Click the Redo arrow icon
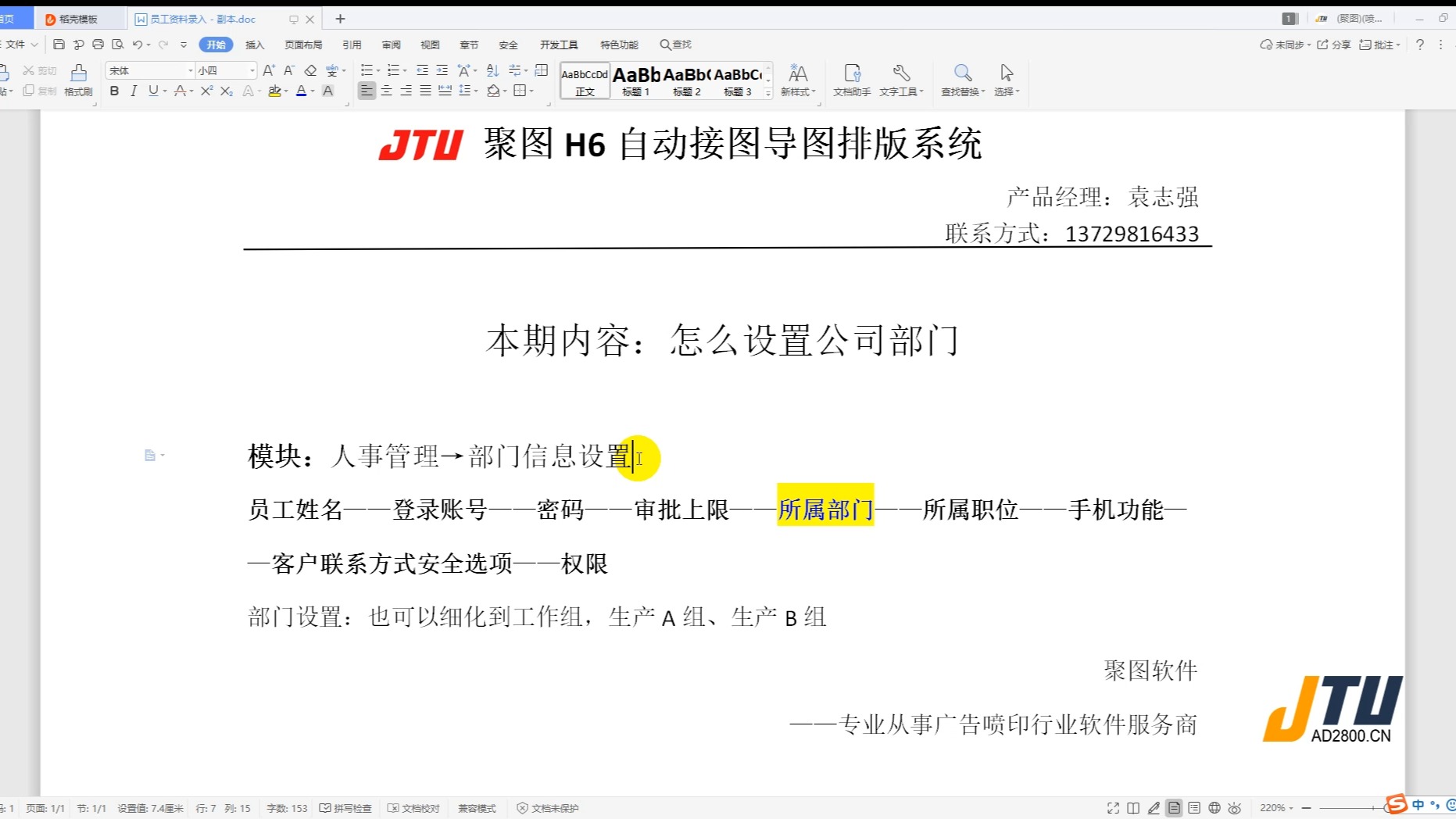The width and height of the screenshot is (1456, 819). coord(163,45)
